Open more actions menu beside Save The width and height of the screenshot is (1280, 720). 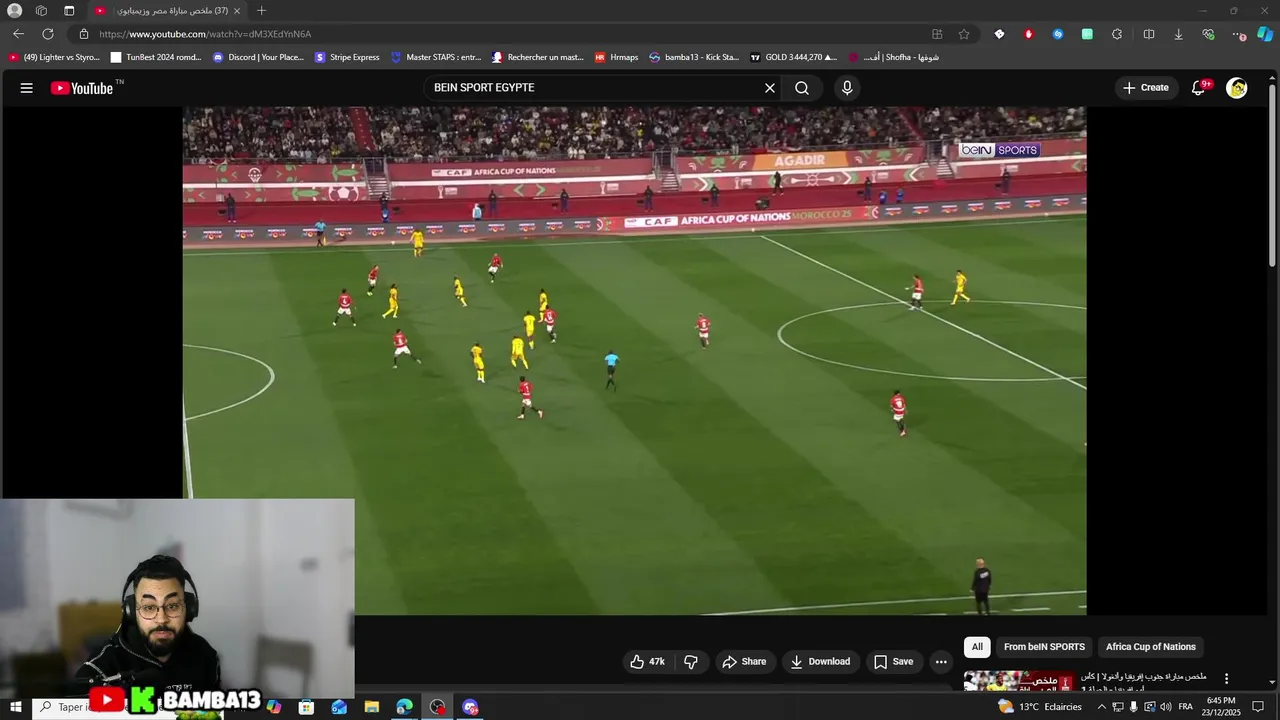pyautogui.click(x=941, y=661)
